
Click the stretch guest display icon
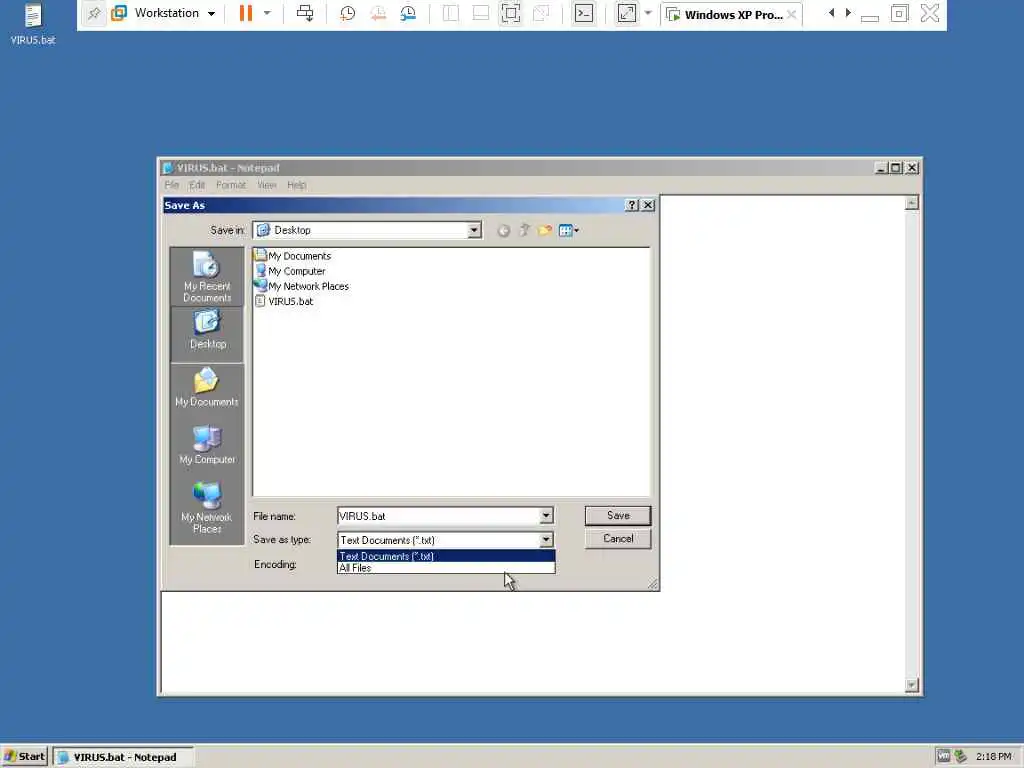point(626,13)
